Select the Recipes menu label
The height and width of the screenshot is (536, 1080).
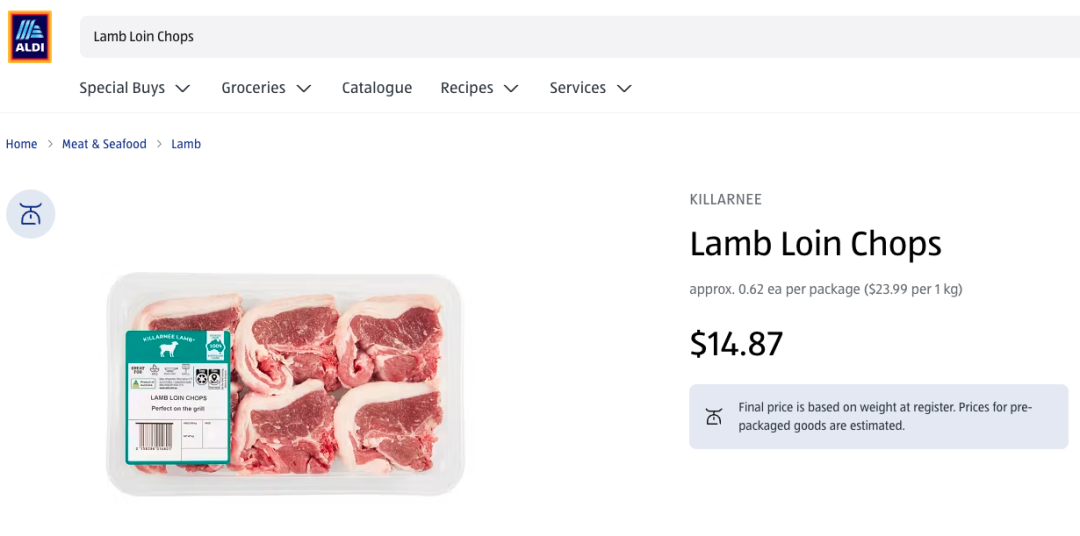tap(467, 88)
